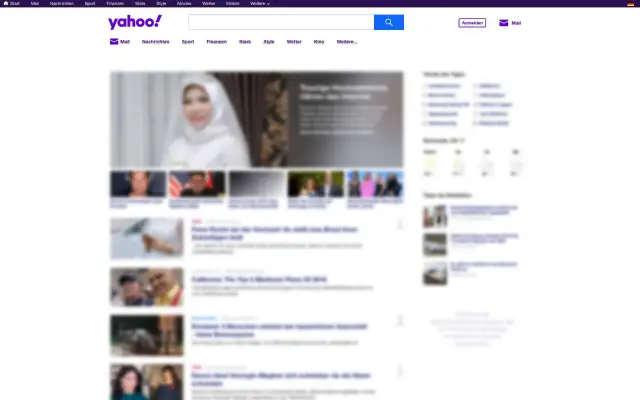Open article thumbnail of two dark-haired women
The height and width of the screenshot is (400, 640).
click(147, 382)
